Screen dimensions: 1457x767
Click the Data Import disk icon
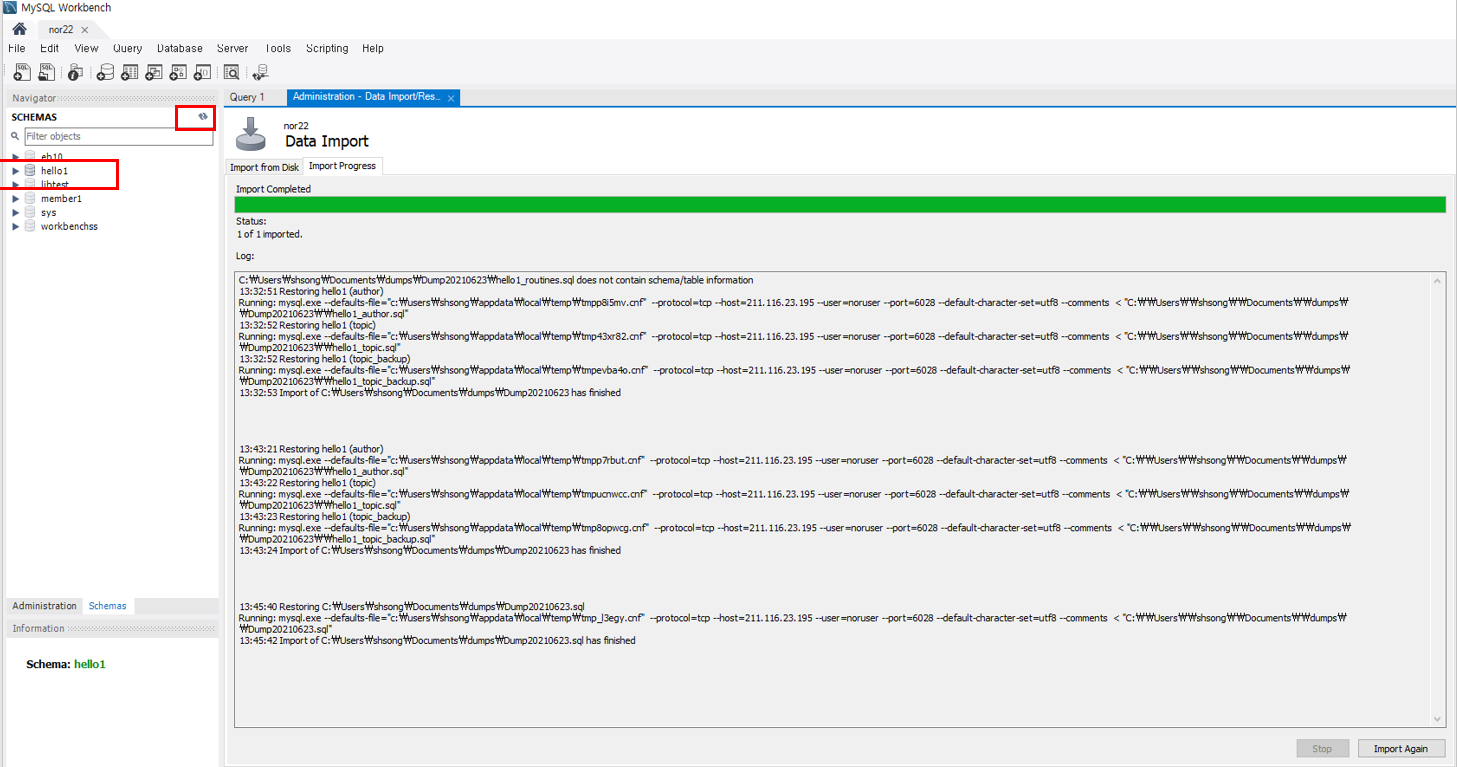coord(251,134)
